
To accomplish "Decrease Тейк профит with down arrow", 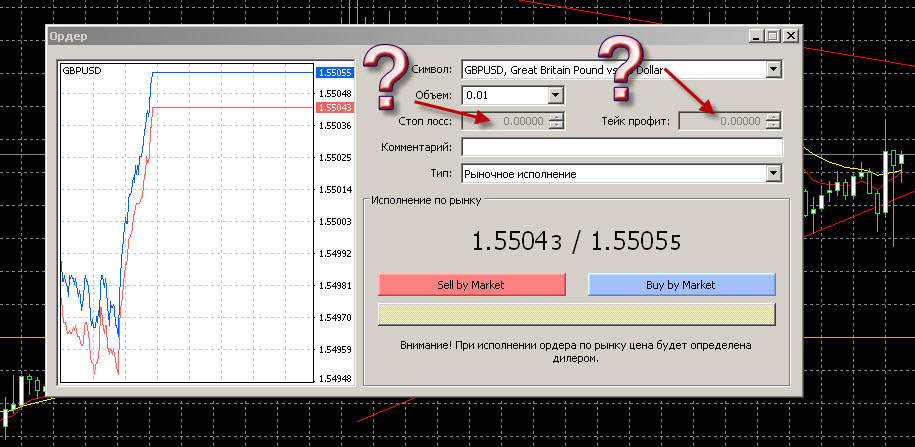I will coord(774,125).
